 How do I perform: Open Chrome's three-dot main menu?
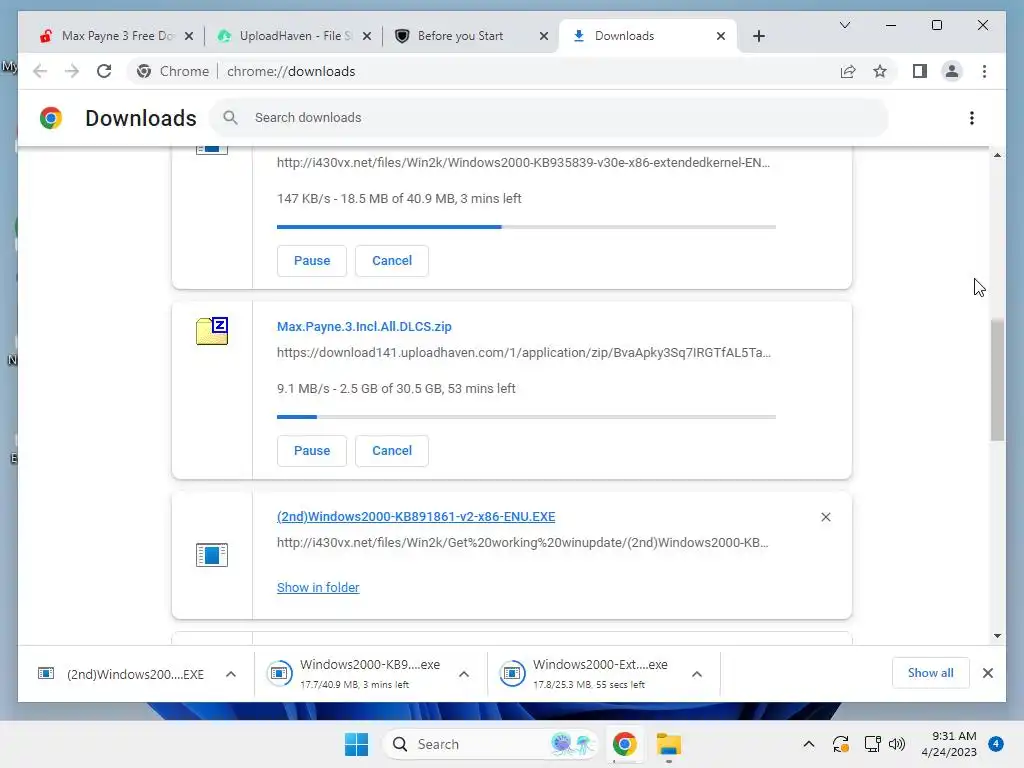point(984,71)
